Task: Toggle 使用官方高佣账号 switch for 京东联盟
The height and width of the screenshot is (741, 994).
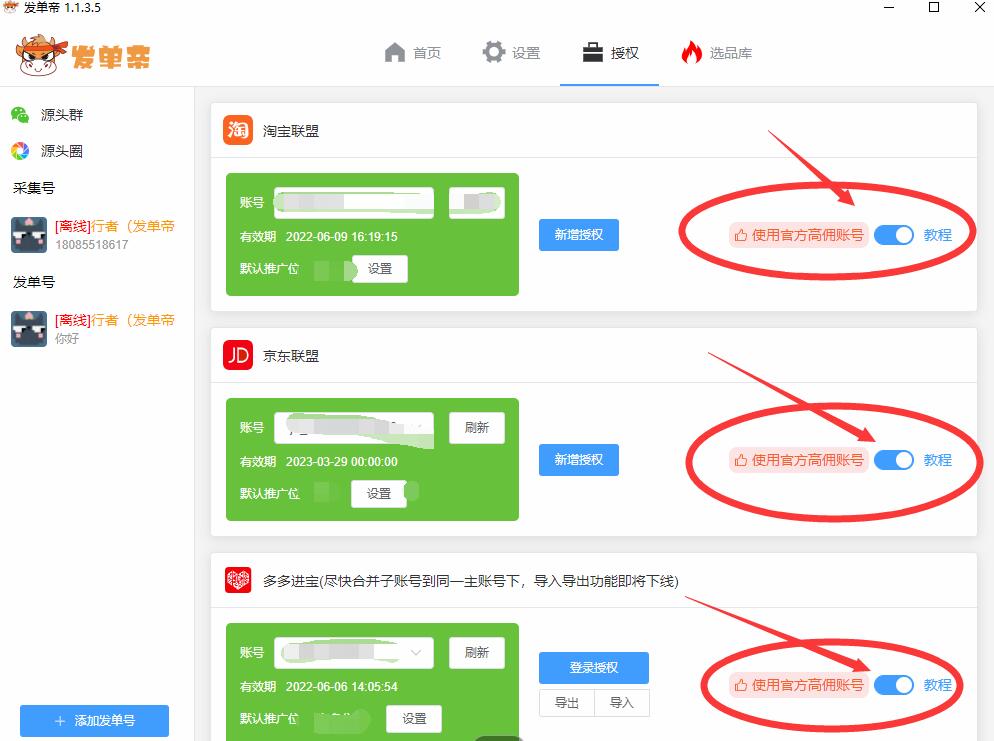Action: (894, 460)
